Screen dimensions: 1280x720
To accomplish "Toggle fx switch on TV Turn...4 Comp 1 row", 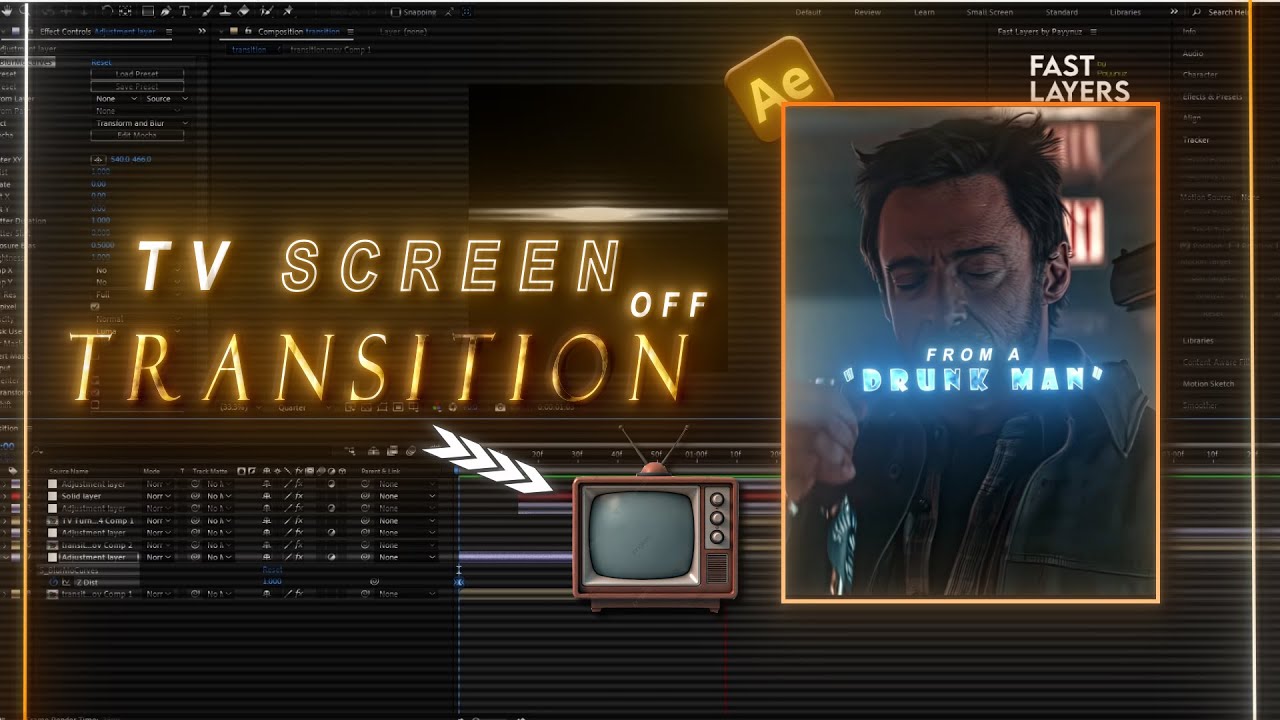I will click(299, 521).
